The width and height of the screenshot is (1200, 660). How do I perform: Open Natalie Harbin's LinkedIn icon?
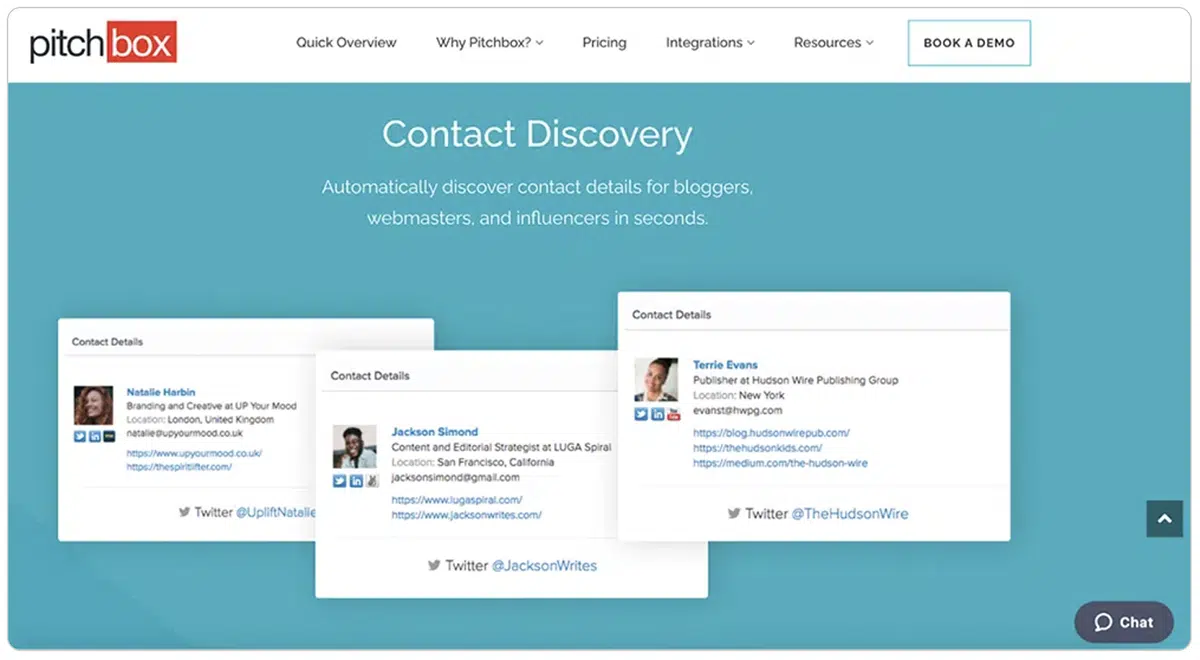(x=95, y=436)
